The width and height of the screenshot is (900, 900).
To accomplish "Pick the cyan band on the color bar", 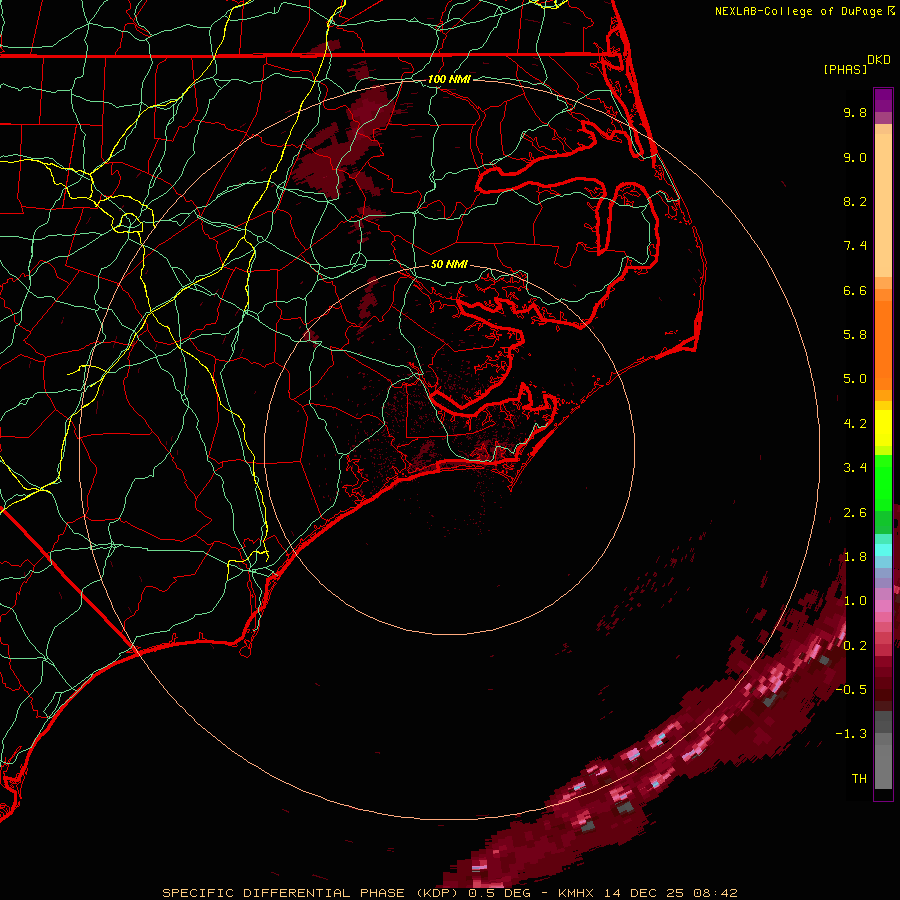I will pyautogui.click(x=883, y=550).
